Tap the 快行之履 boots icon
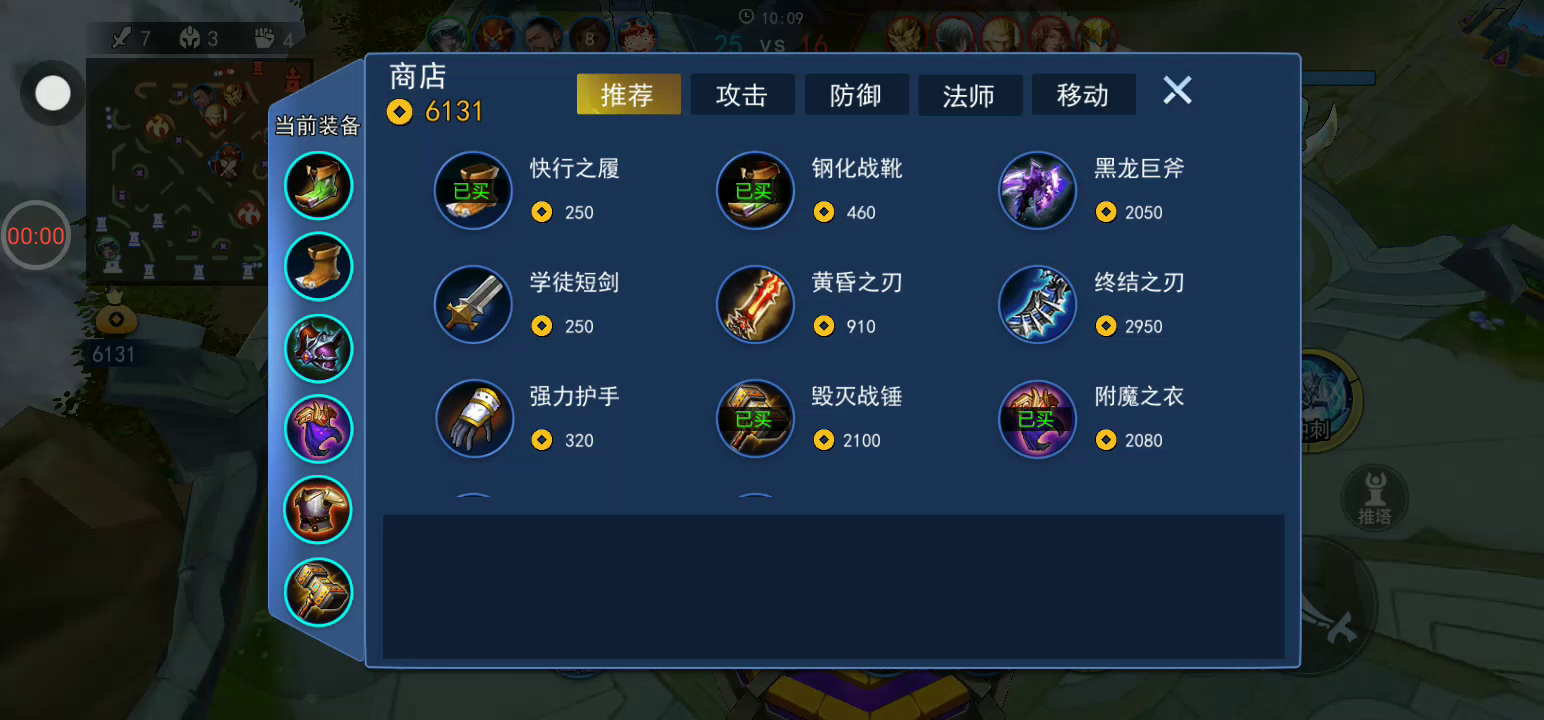This screenshot has width=1544, height=720. pos(473,190)
